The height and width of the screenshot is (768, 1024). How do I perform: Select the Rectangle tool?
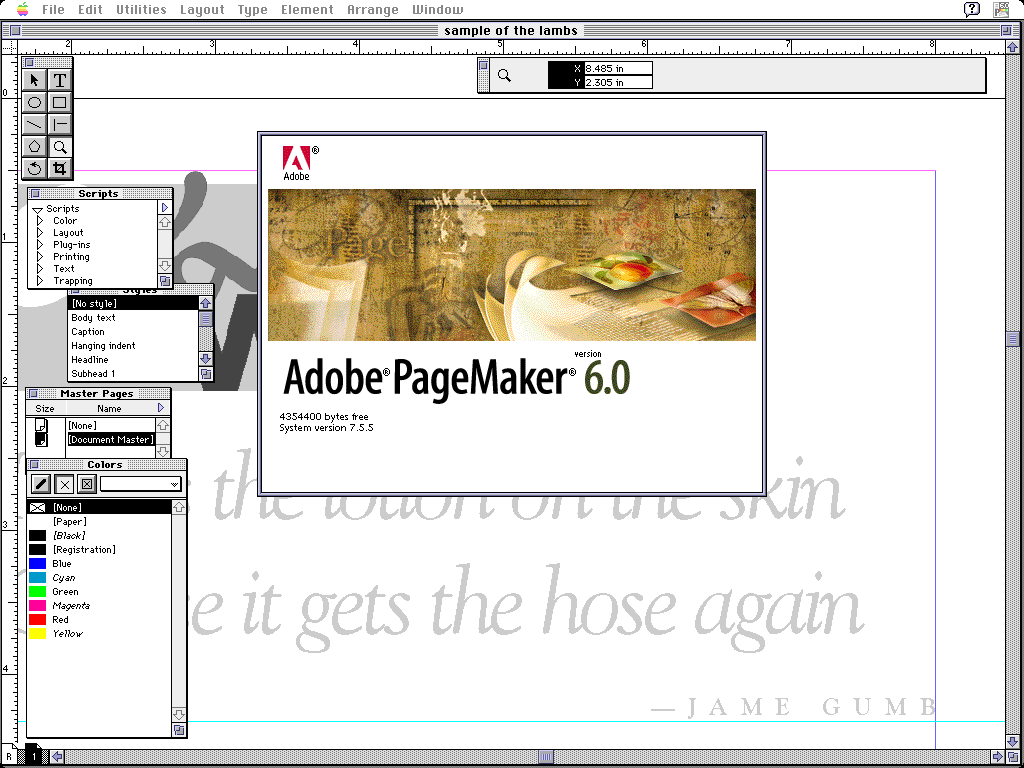tap(59, 103)
